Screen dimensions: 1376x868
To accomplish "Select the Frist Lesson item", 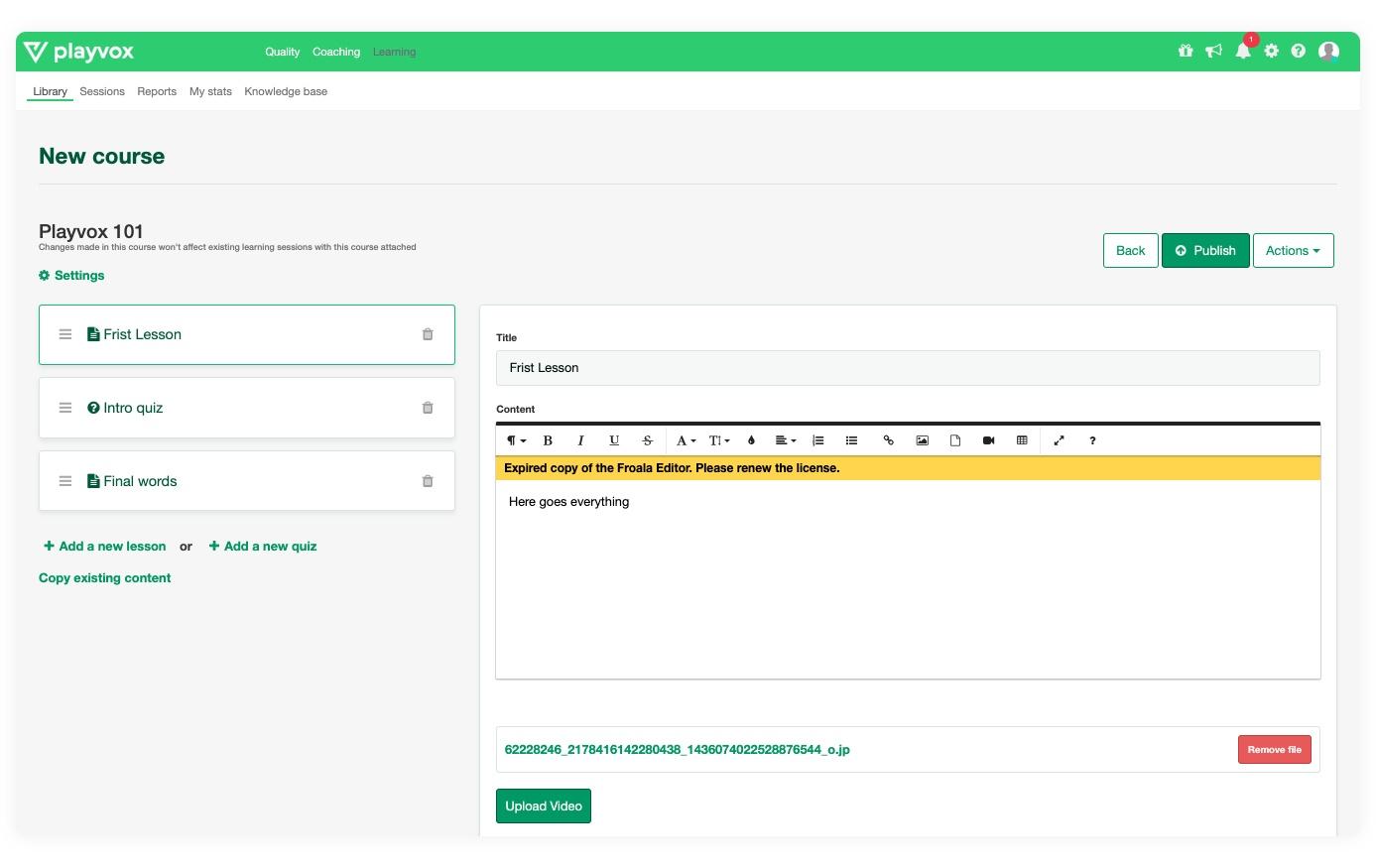I will 246,334.
